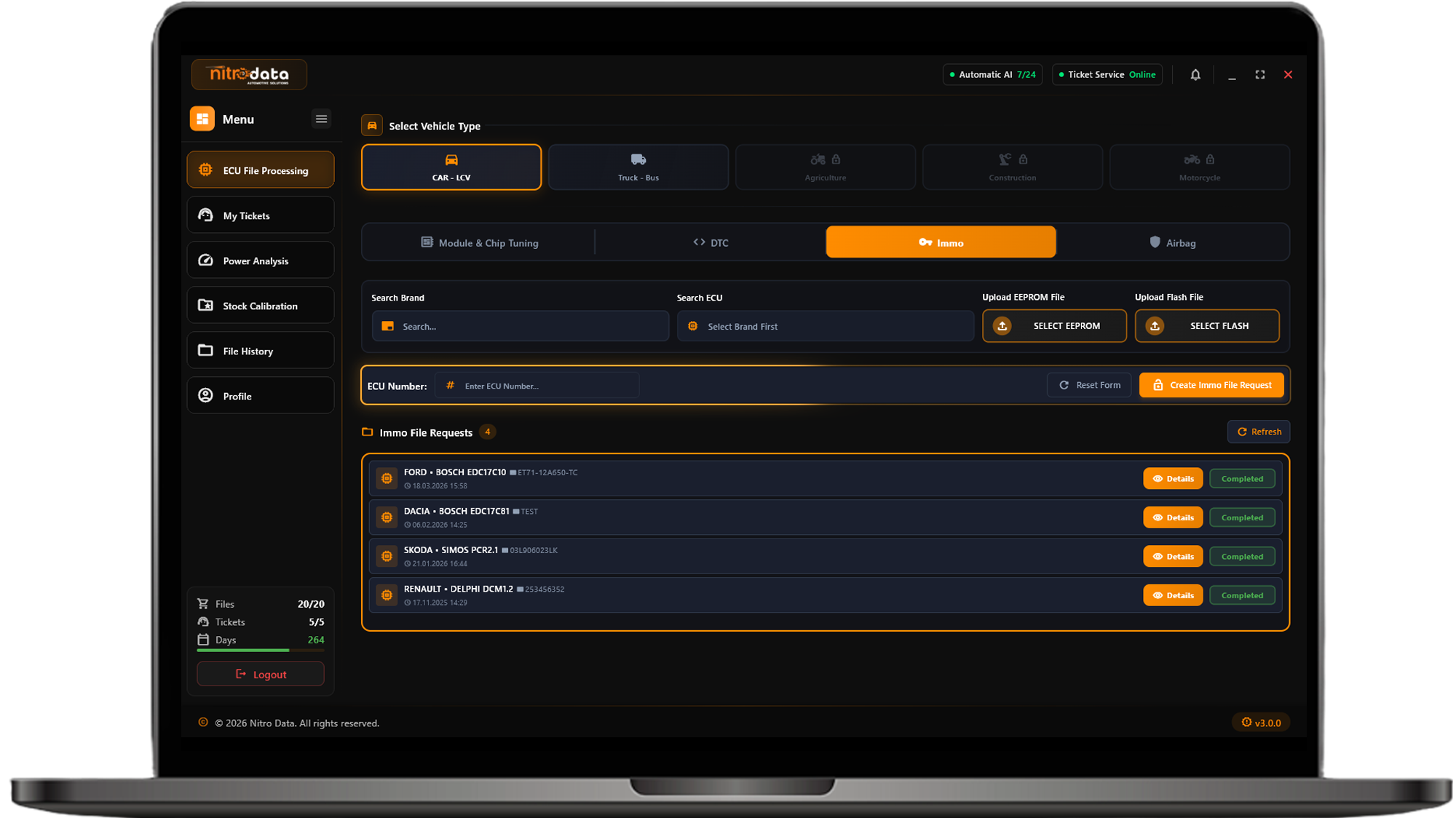This screenshot has height=818, width=1456.
Task: Click the Files 20/20 quota row
Action: pos(261,604)
